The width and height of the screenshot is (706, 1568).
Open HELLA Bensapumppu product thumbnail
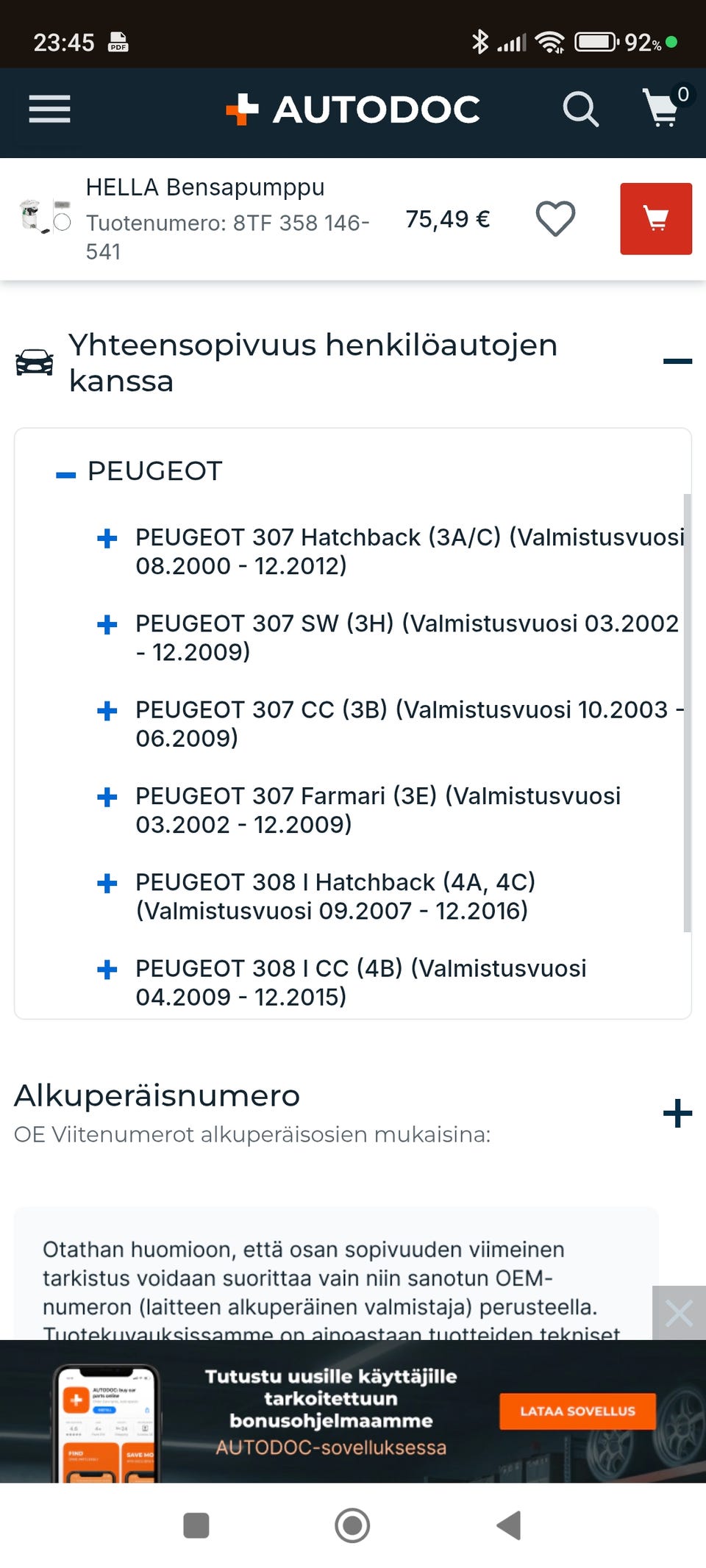[45, 218]
